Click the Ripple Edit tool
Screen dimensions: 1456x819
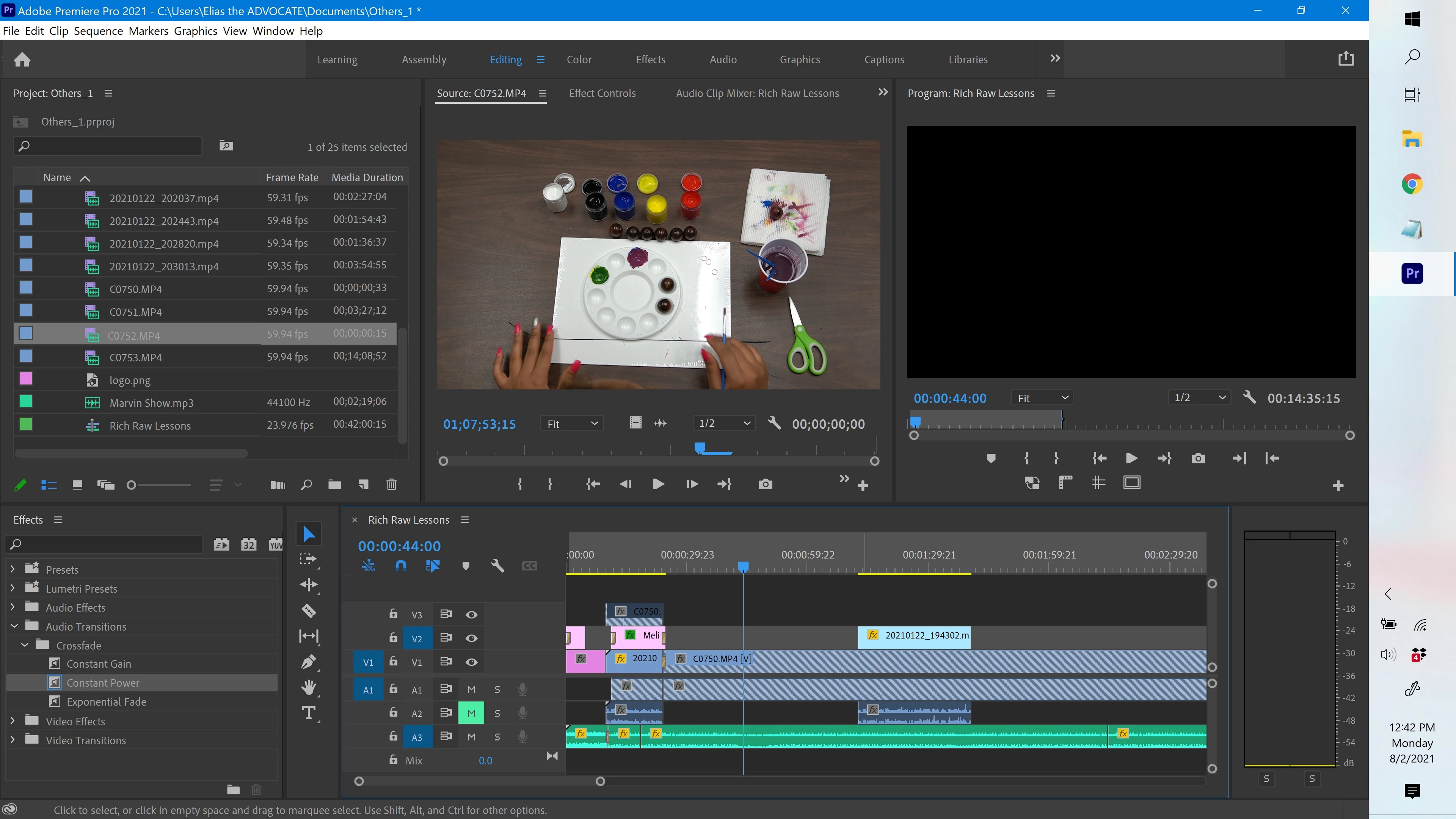click(x=309, y=584)
